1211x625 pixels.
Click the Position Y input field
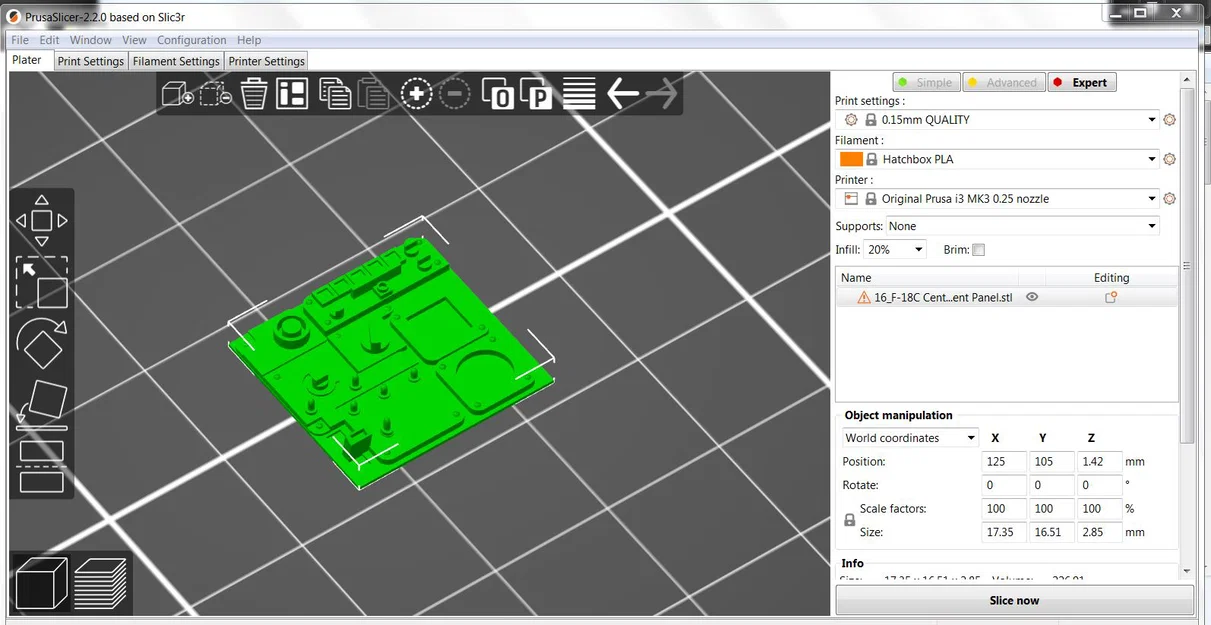(x=1052, y=462)
